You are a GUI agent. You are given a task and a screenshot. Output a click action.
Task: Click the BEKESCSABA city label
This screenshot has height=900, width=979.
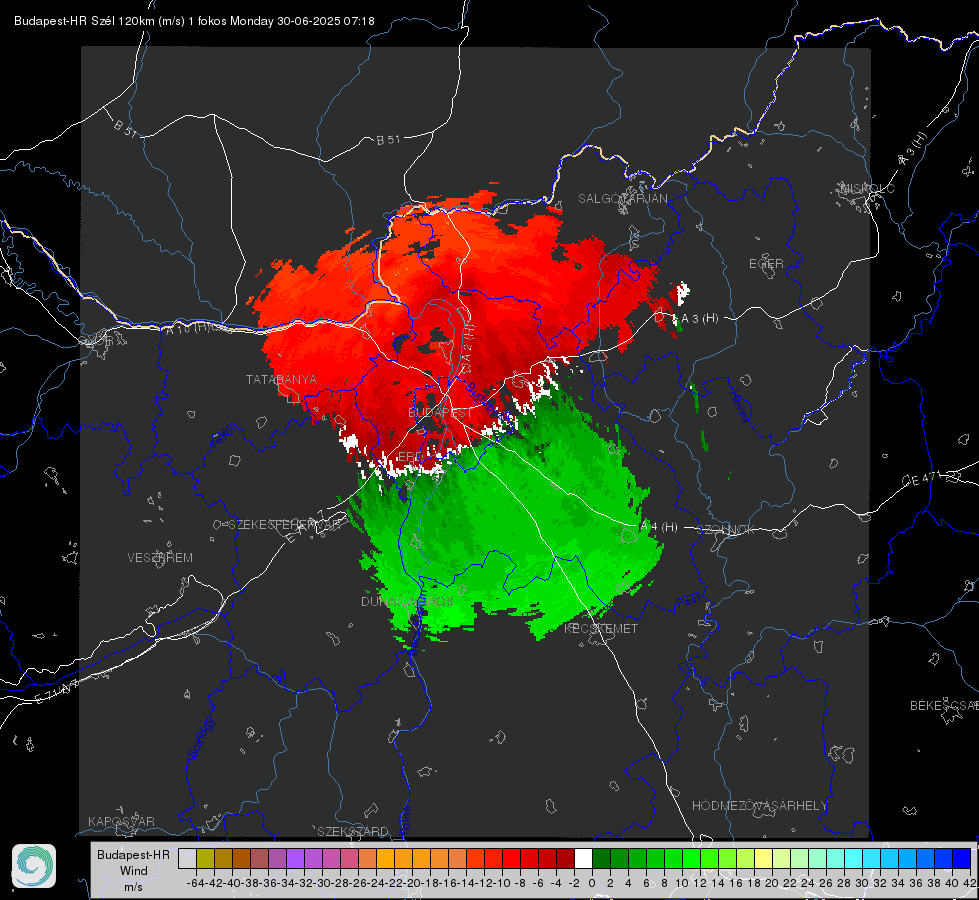(944, 705)
